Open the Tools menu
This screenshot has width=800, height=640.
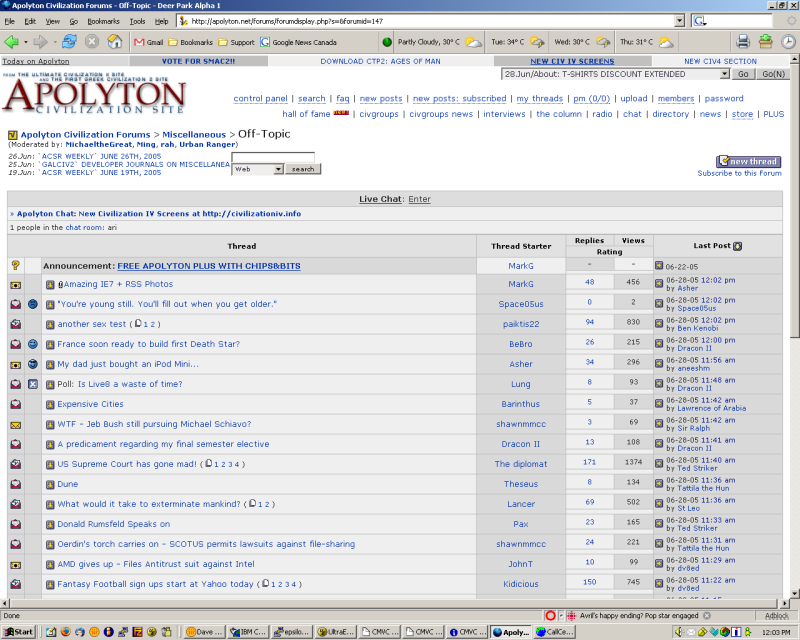tap(137, 20)
